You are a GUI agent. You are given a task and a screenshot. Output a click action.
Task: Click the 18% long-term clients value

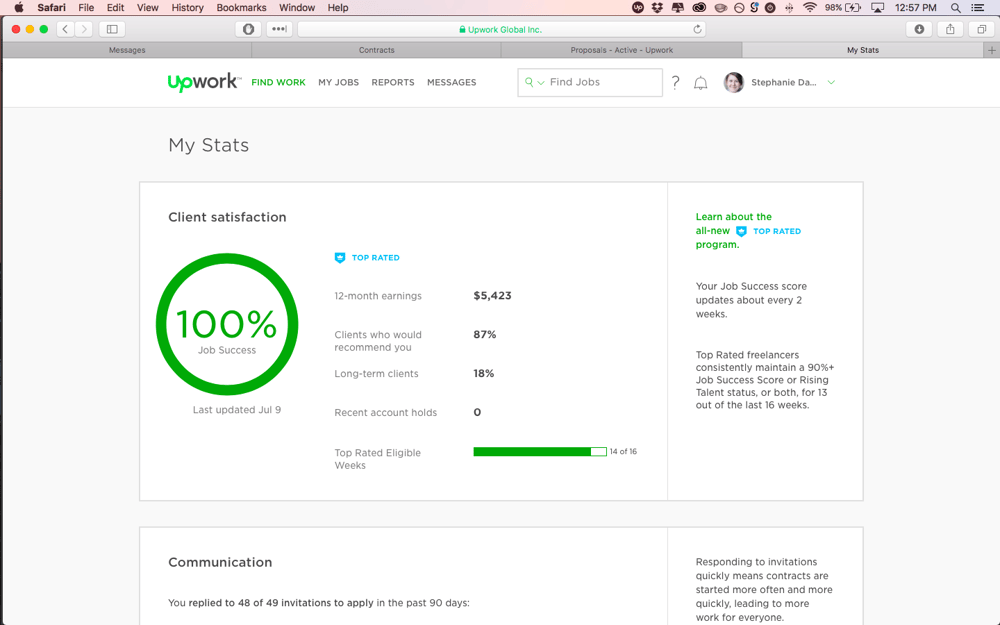pos(483,373)
